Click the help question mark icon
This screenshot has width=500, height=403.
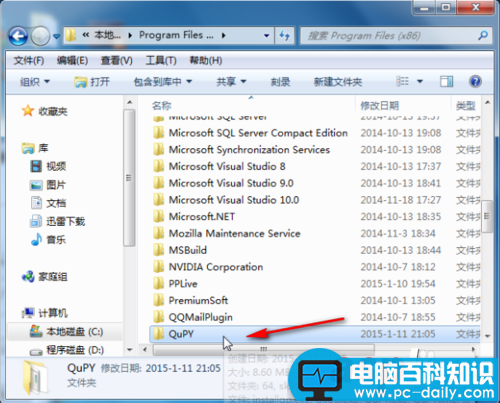click(475, 81)
